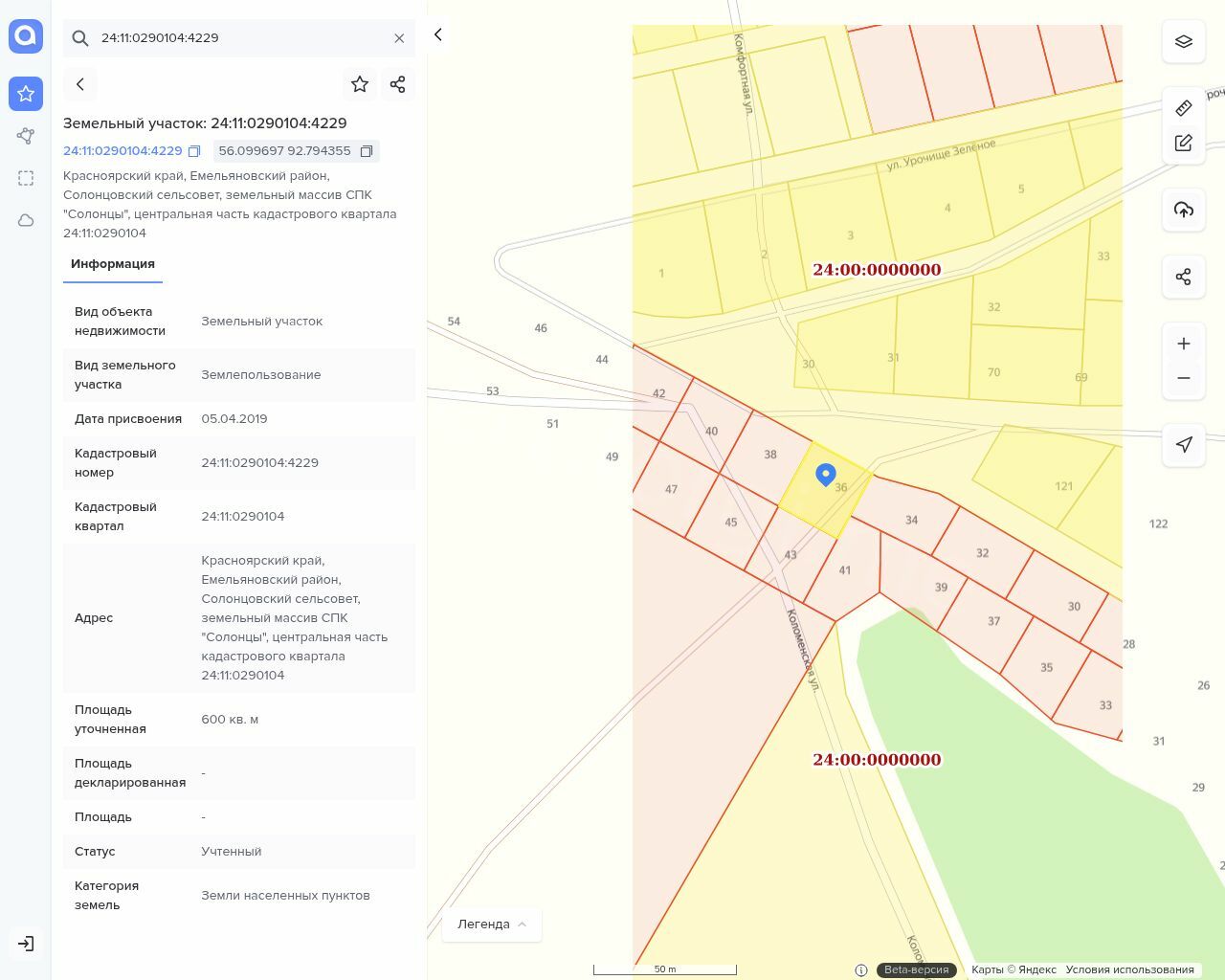Open the cadastral number link 24:11:0290104:4229
The height and width of the screenshot is (980, 1225).
[x=122, y=151]
